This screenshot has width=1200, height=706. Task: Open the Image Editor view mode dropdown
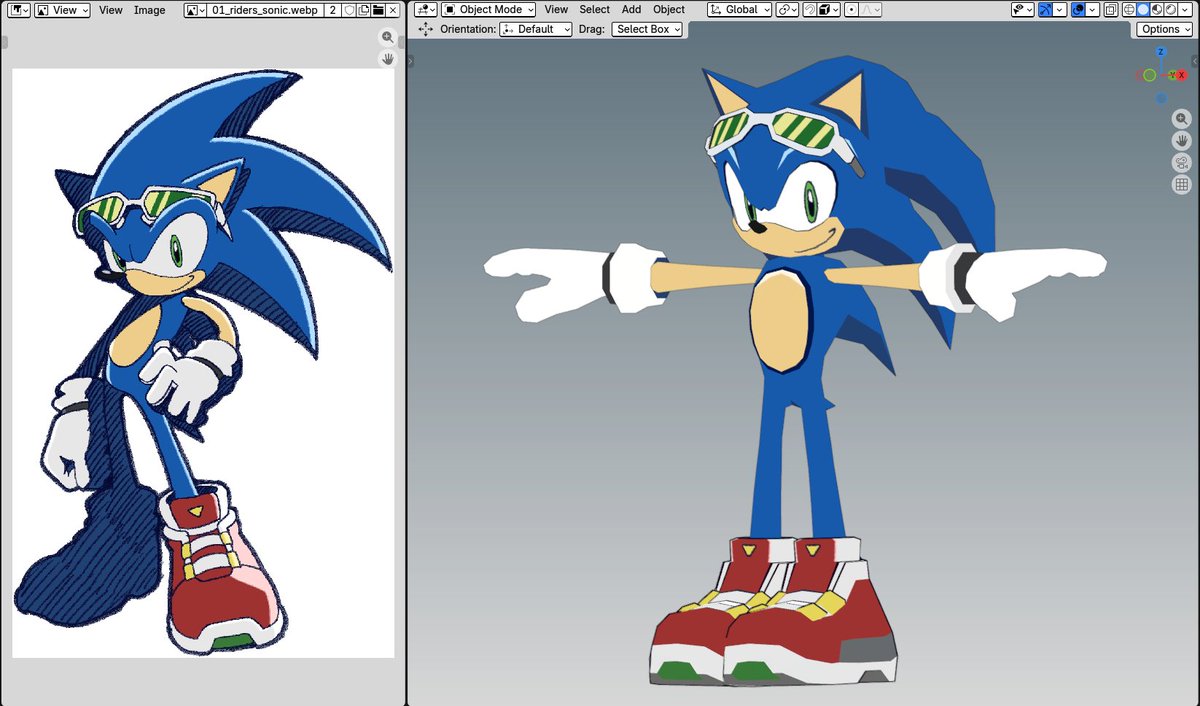click(x=62, y=10)
